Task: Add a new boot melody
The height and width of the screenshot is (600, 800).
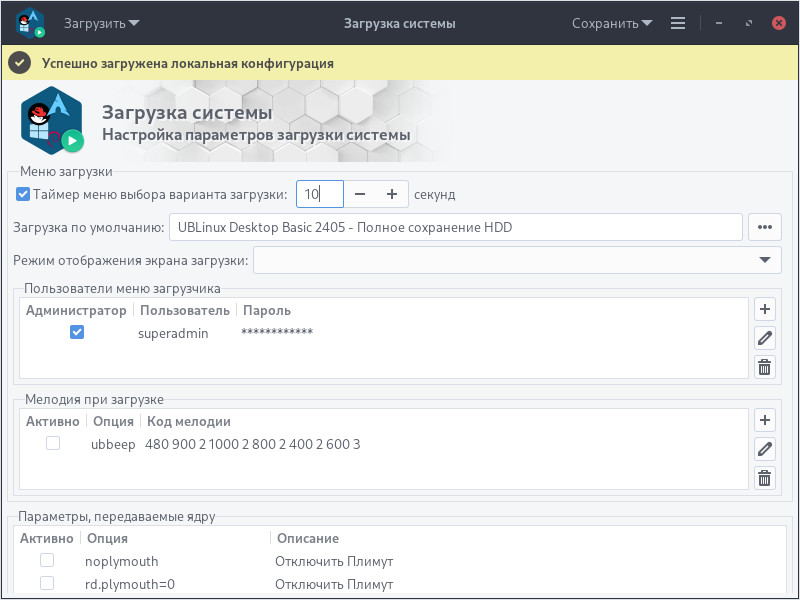Action: pos(764,420)
